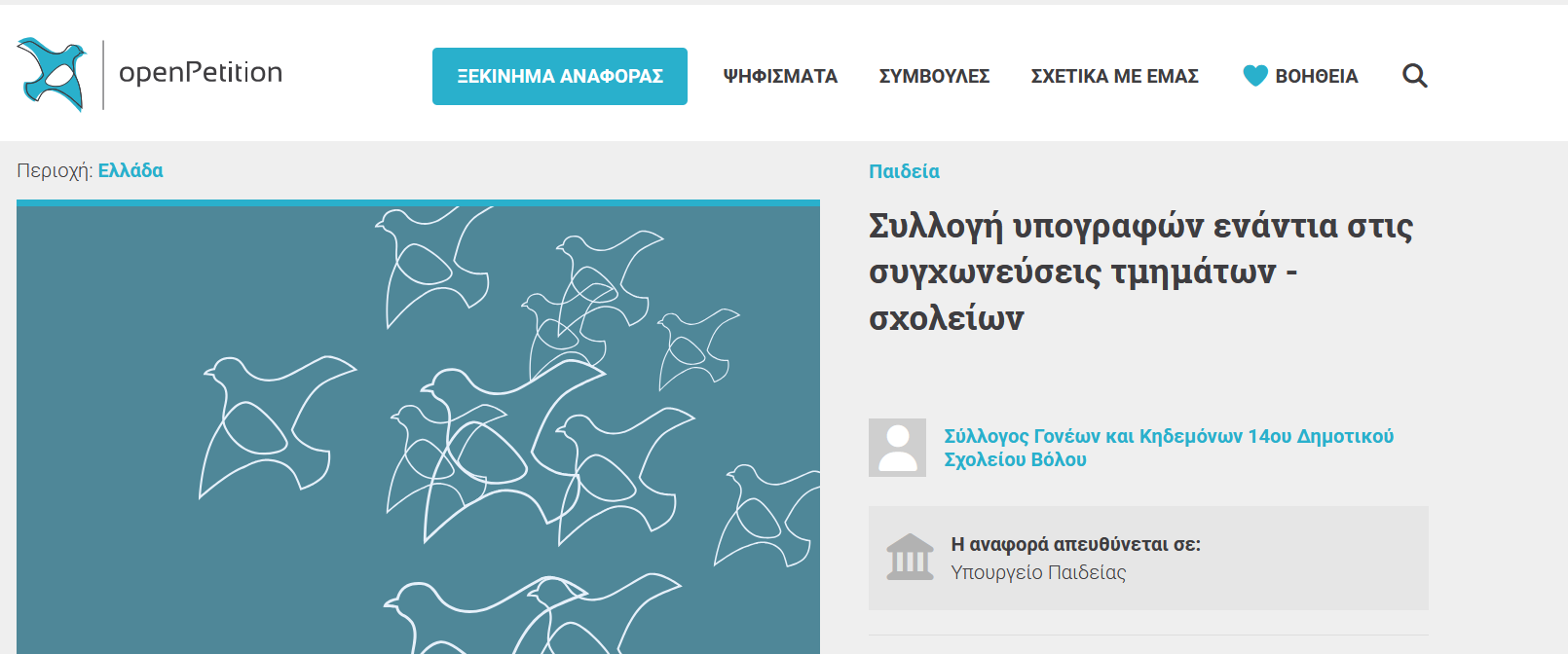
Task: Click the openPetition bird logo
Action: pyautogui.click(x=52, y=74)
